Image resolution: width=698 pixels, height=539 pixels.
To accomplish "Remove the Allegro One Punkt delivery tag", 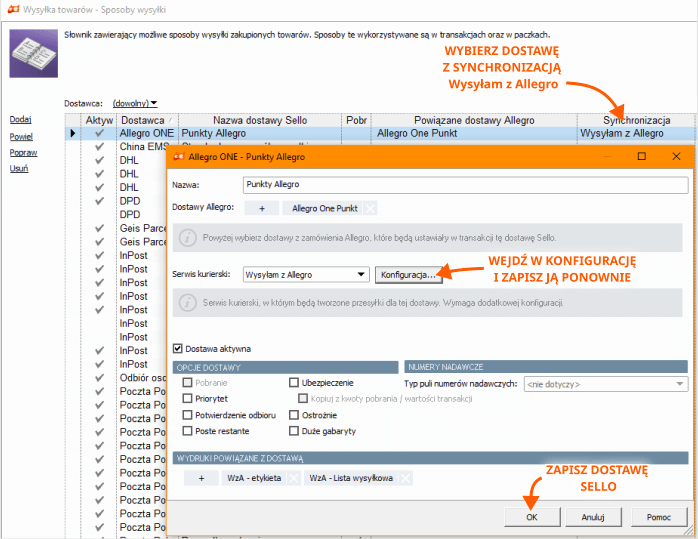I will 370,208.
